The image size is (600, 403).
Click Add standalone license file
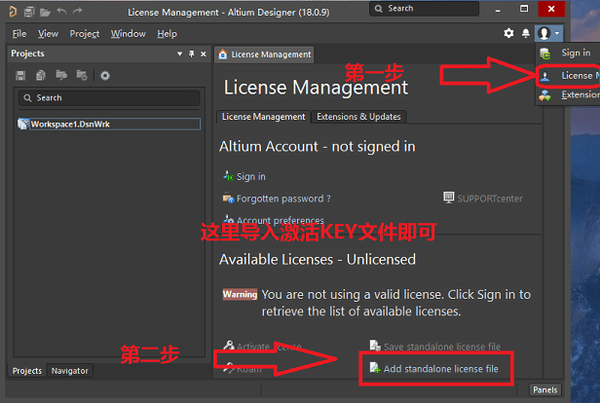pyautogui.click(x=441, y=369)
